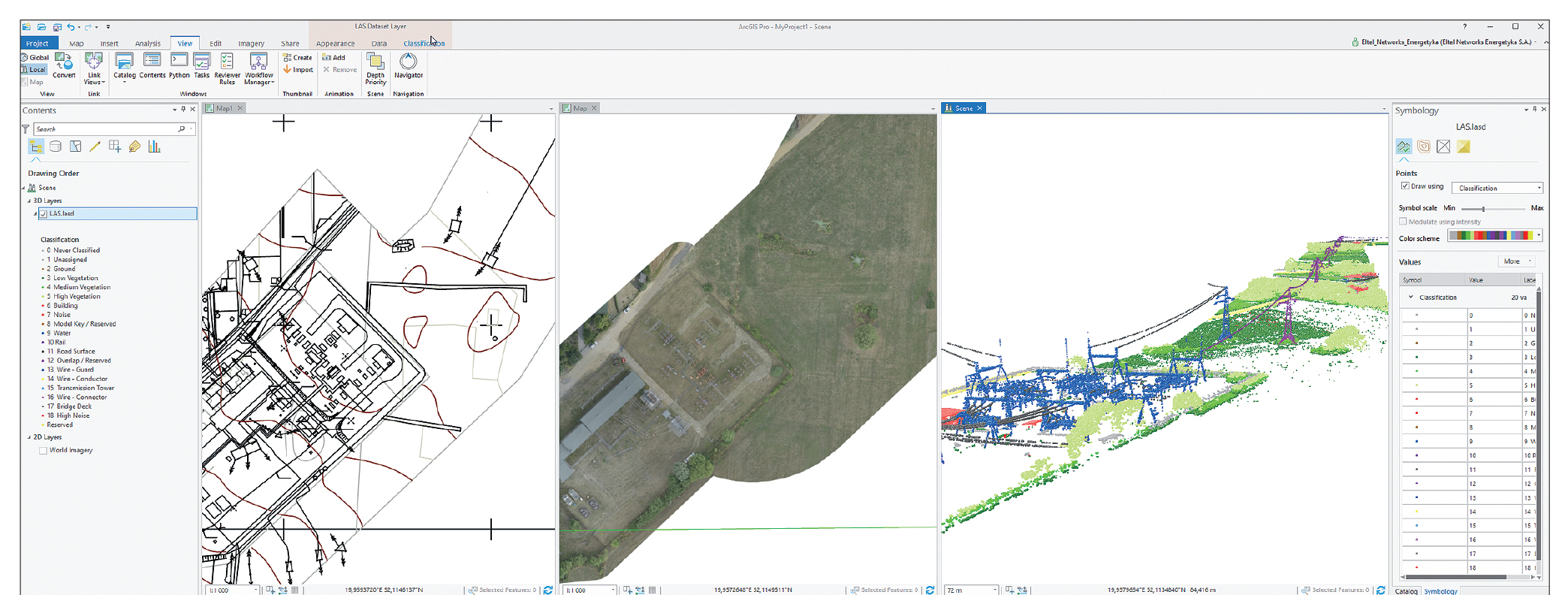Click Create thumbnail
This screenshot has height=595, width=1568.
tap(297, 57)
